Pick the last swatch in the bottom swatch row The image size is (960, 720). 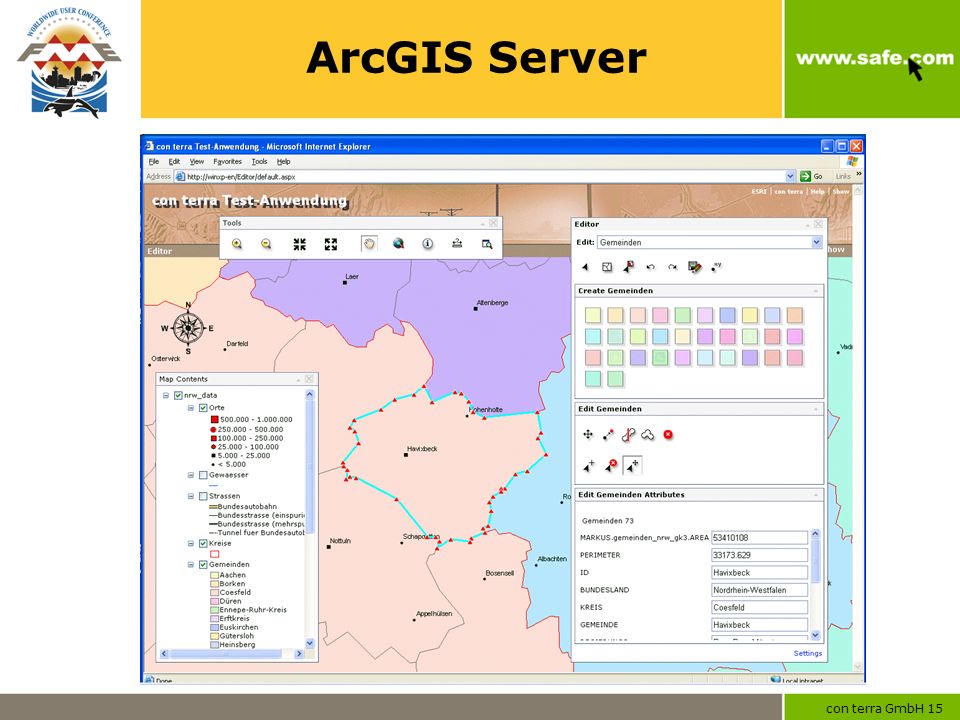[x=615, y=379]
